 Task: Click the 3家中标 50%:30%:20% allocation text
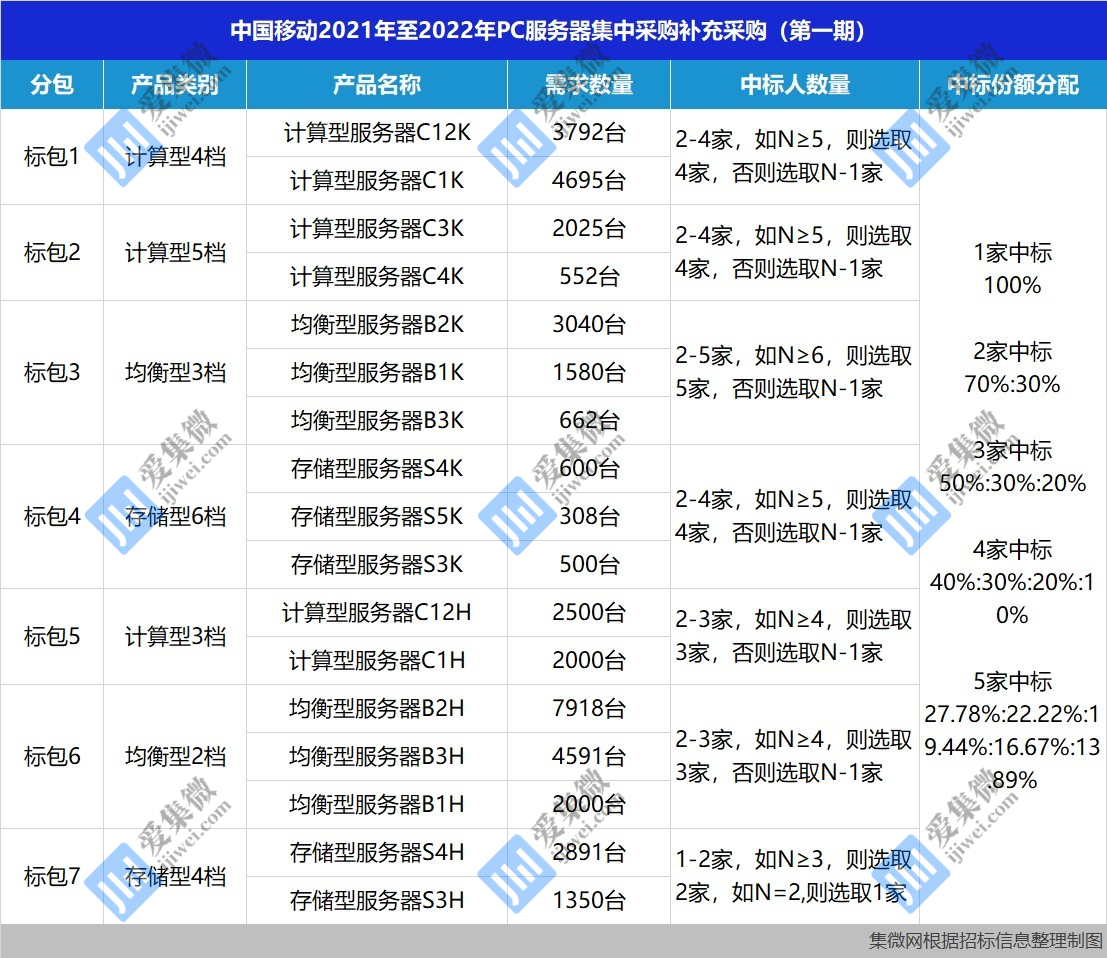(x=1012, y=467)
